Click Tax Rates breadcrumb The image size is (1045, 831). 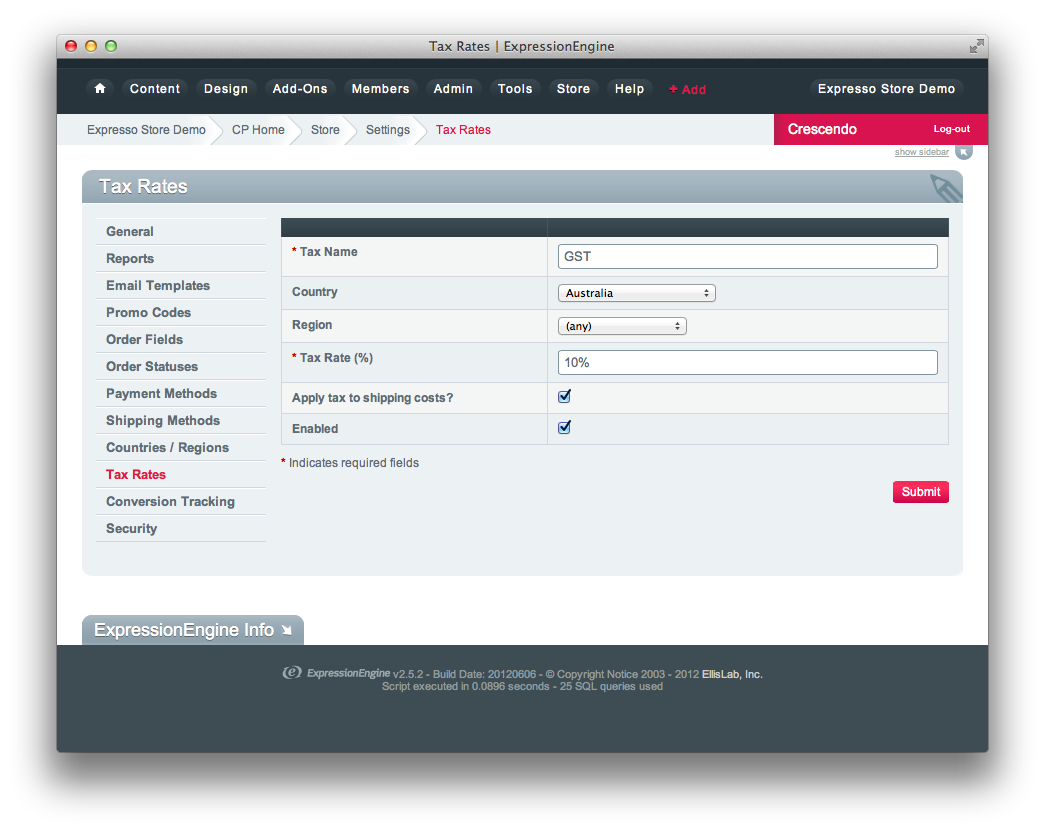click(463, 130)
